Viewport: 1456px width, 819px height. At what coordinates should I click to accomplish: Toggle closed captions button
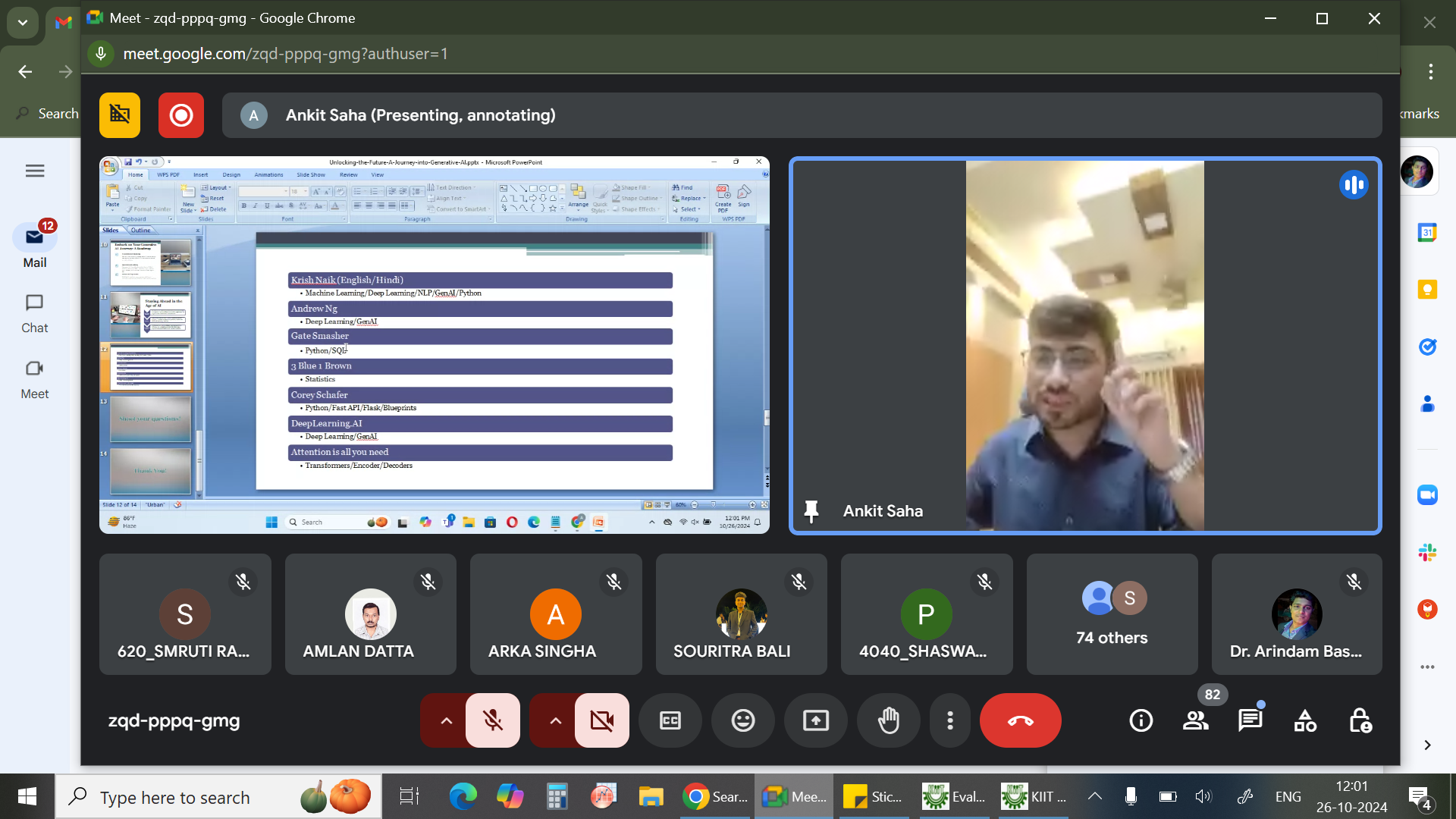[670, 720]
